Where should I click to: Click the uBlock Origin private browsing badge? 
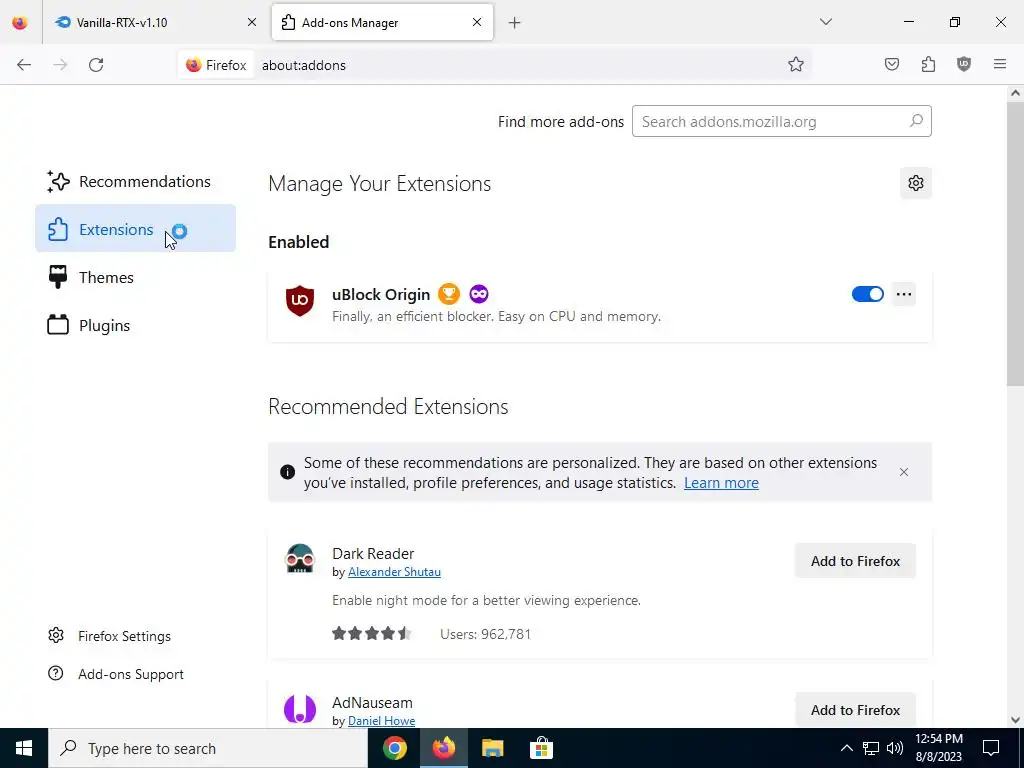click(x=479, y=294)
